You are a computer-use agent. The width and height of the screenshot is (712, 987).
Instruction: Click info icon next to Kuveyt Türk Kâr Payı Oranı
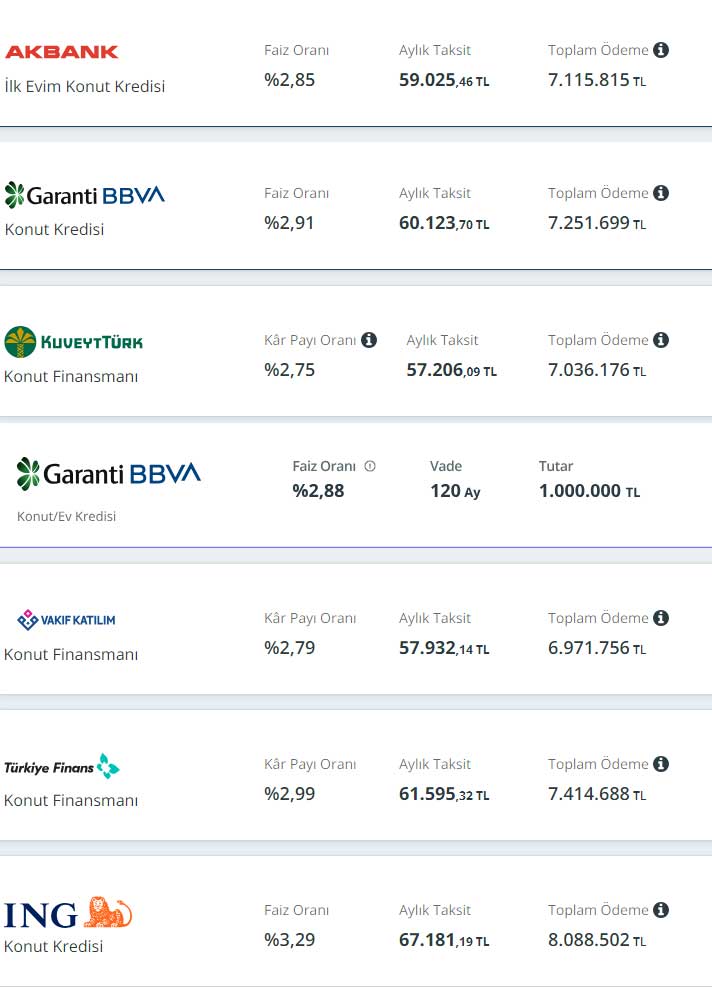(369, 340)
